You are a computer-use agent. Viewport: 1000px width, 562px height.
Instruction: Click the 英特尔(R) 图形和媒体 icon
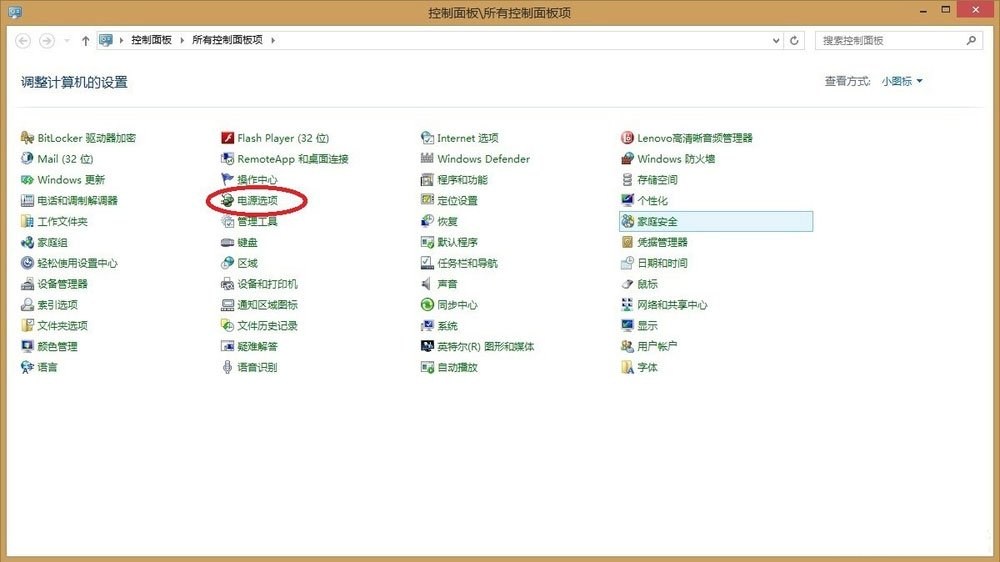(427, 346)
